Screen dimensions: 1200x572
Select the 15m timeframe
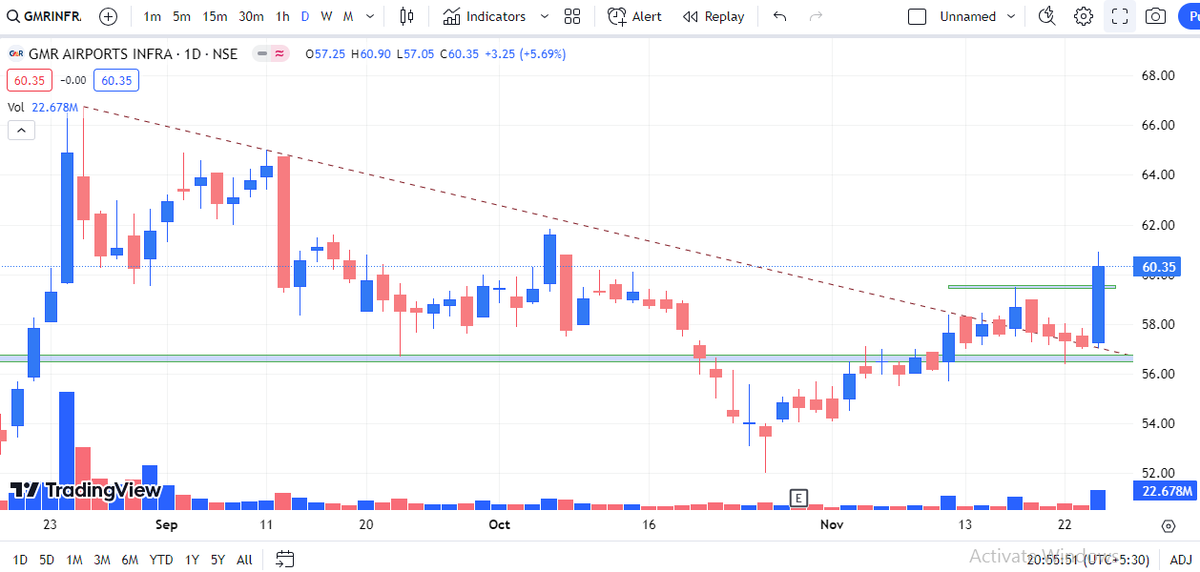pyautogui.click(x=214, y=16)
